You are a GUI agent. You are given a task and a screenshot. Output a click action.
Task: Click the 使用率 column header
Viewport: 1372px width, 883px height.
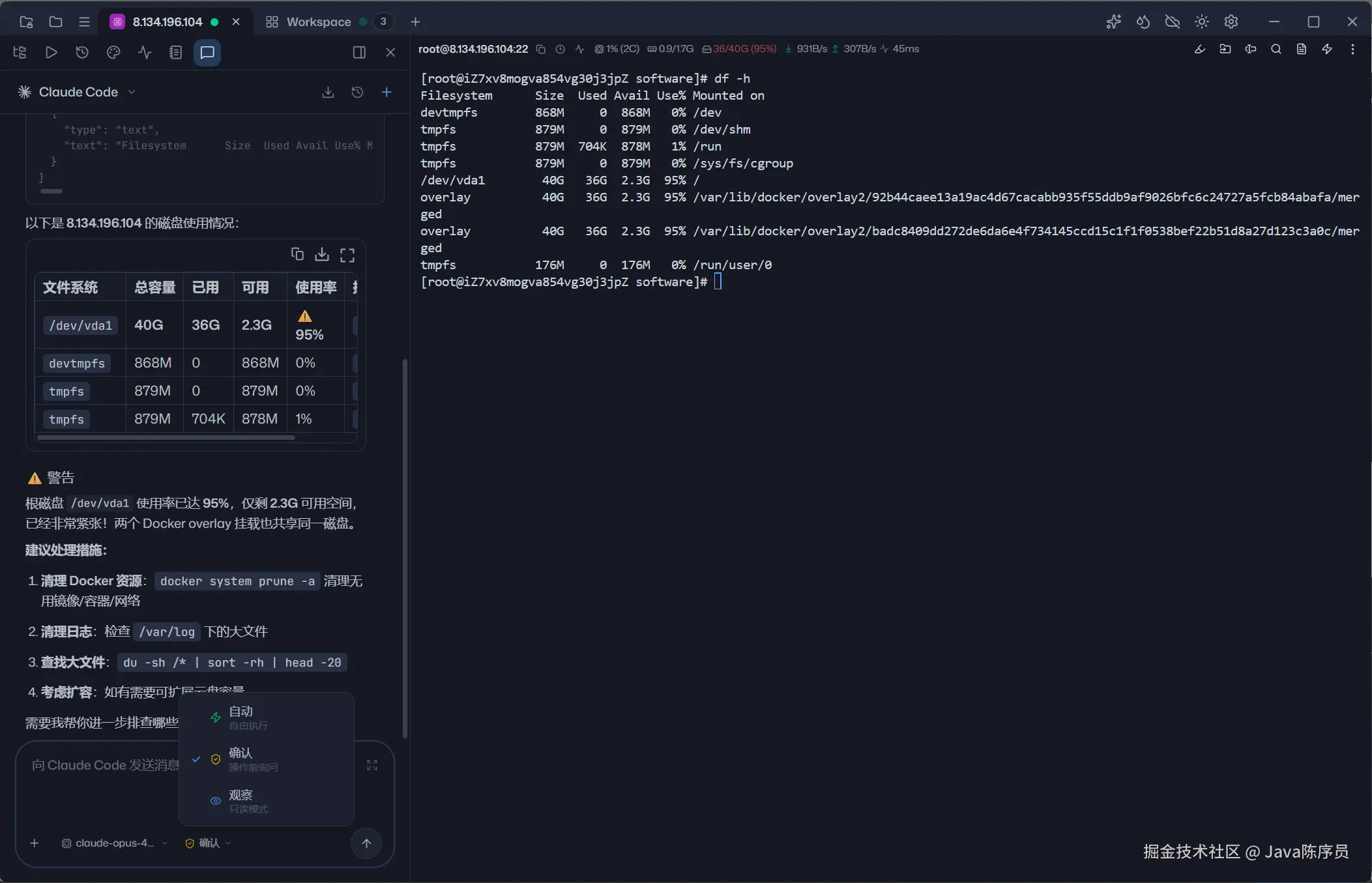click(x=315, y=287)
